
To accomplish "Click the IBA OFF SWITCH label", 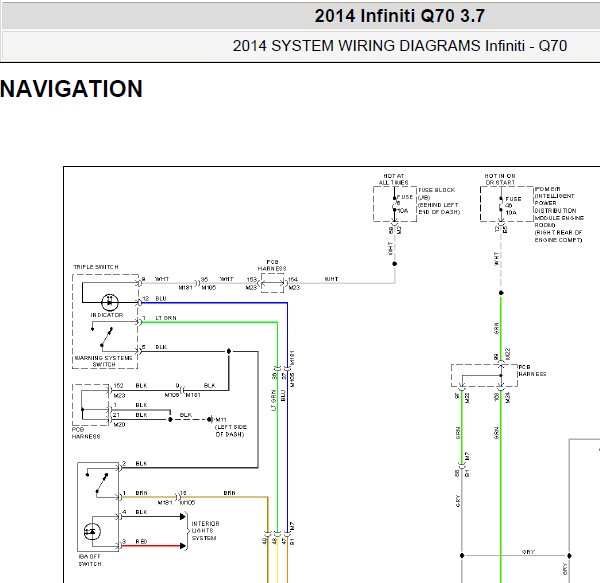I will point(90,560).
